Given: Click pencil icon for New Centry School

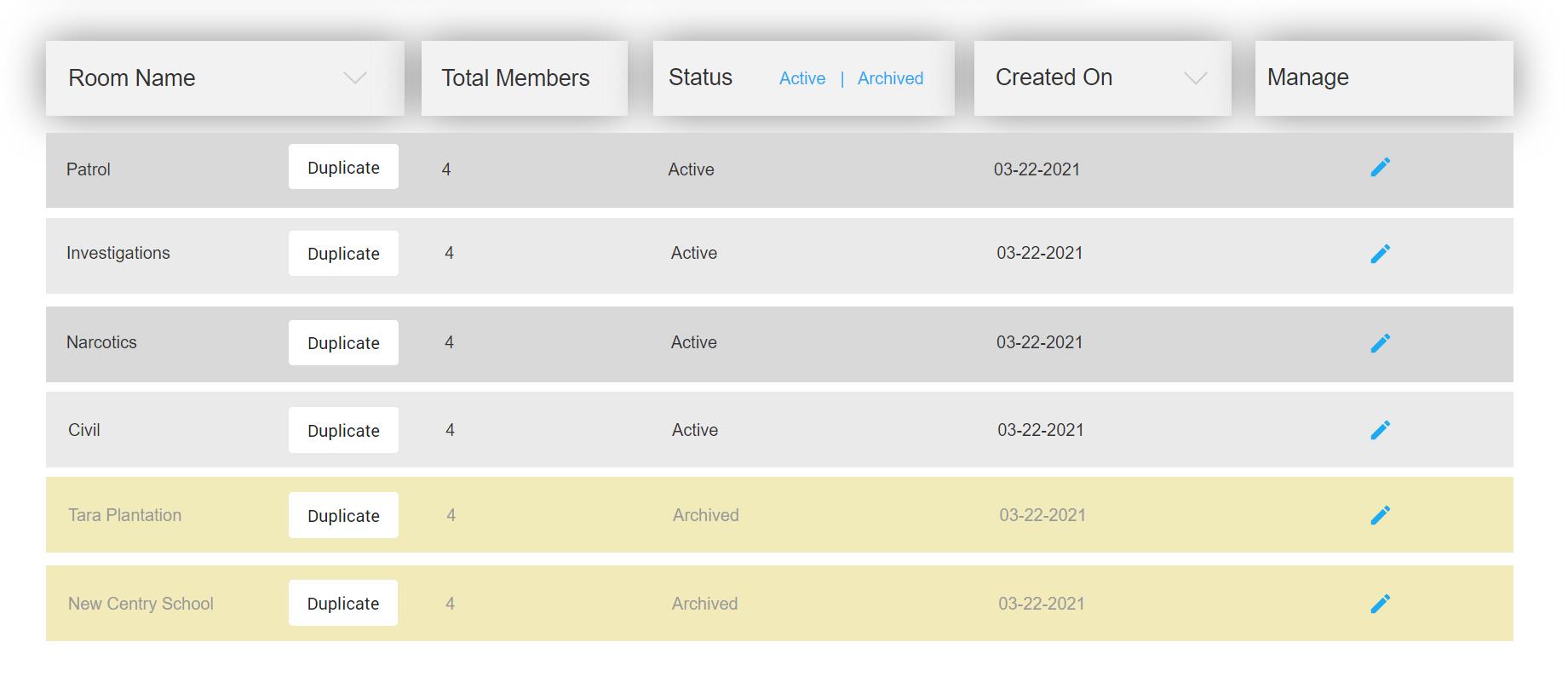Looking at the screenshot, I should click(1380, 604).
